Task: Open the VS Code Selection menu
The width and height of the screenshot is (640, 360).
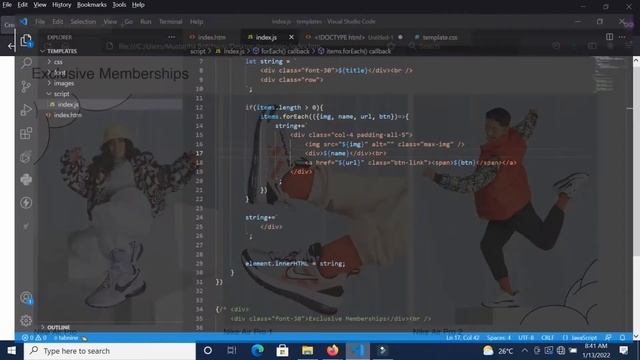Action: click(x=83, y=22)
